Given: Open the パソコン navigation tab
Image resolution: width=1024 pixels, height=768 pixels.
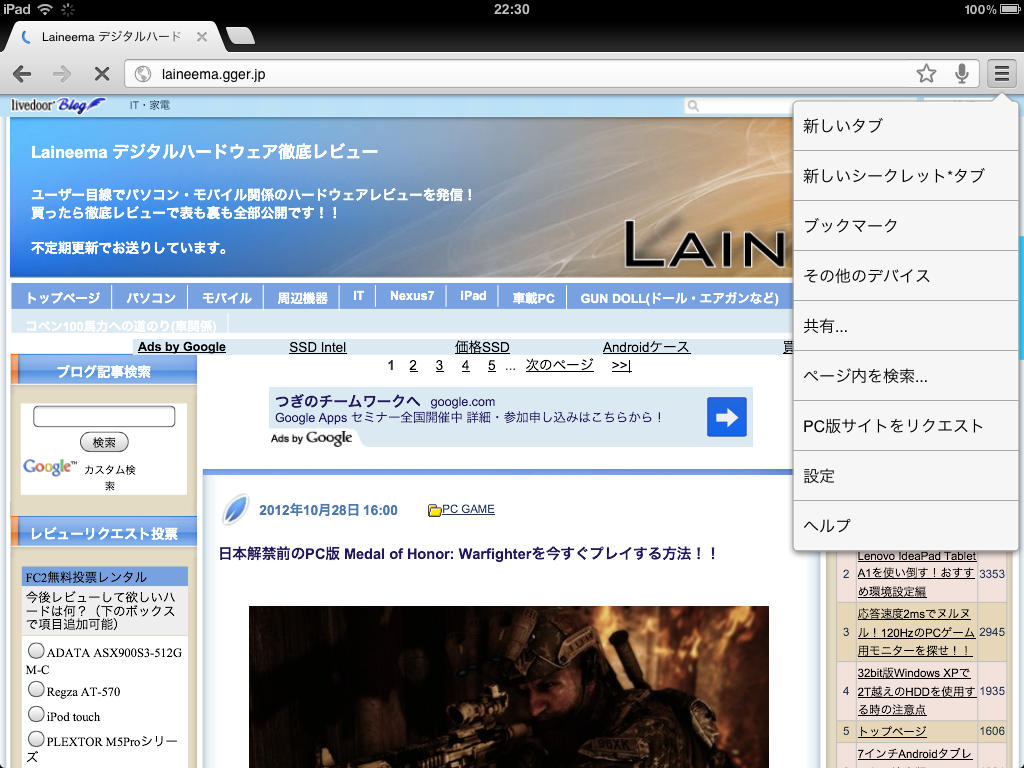Looking at the screenshot, I should point(150,298).
